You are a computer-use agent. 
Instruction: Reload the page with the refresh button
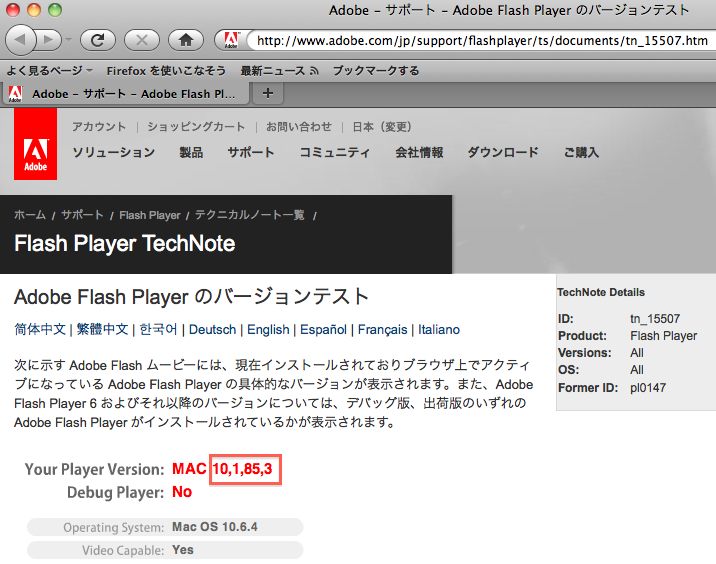(x=98, y=41)
